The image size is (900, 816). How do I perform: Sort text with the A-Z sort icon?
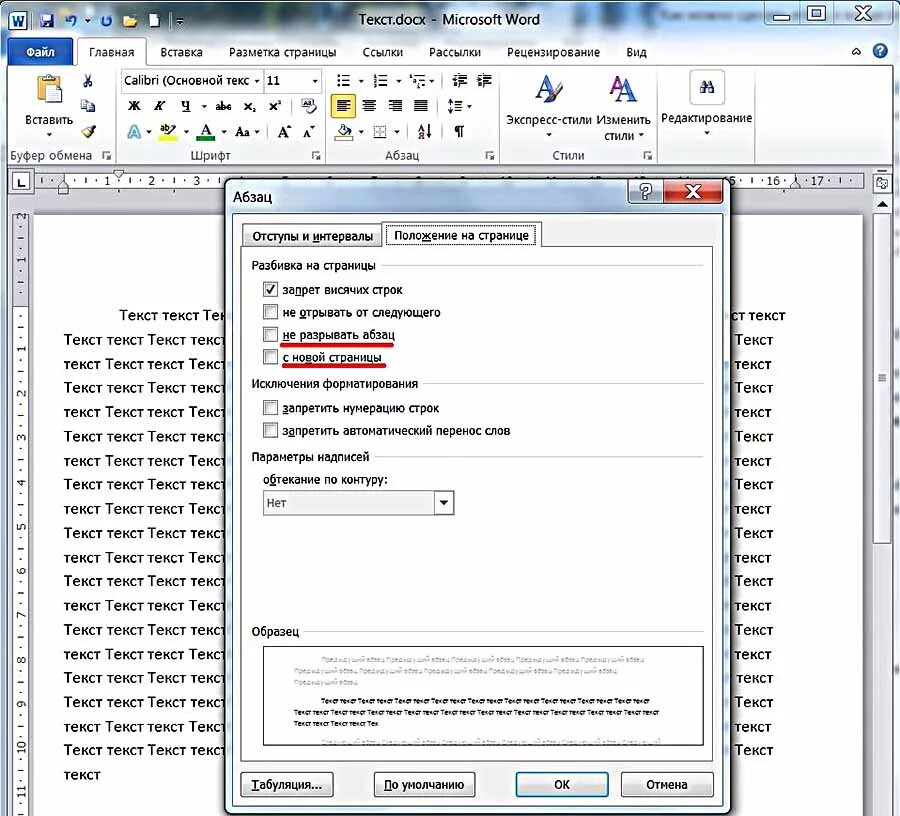tap(424, 132)
